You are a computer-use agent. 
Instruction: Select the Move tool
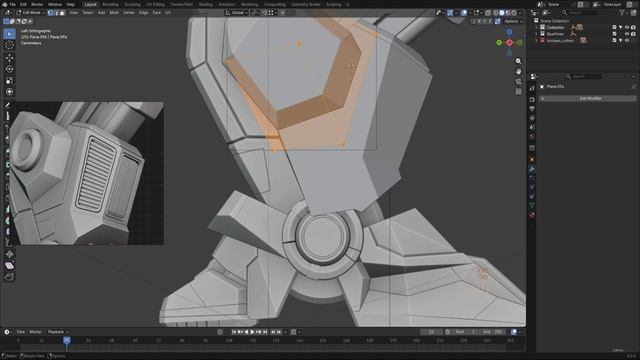coord(9,58)
